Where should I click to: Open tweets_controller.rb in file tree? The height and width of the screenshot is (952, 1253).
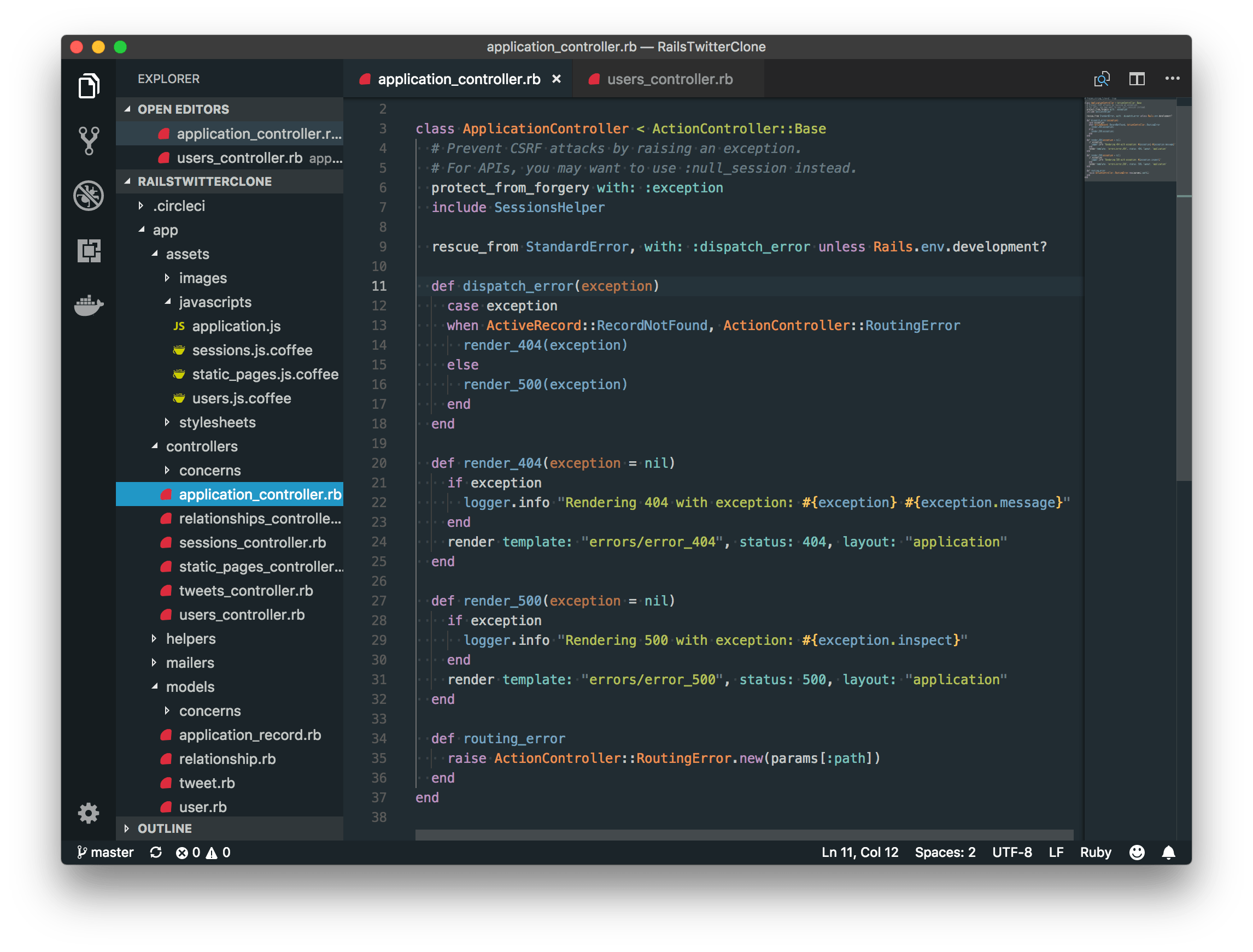pyautogui.click(x=245, y=590)
